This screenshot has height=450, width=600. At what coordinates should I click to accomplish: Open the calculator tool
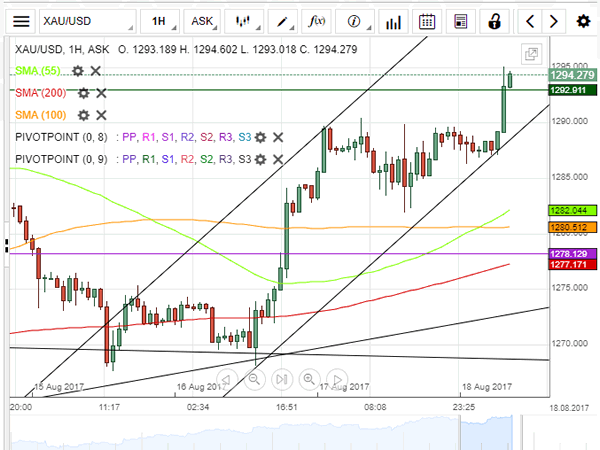click(x=460, y=20)
